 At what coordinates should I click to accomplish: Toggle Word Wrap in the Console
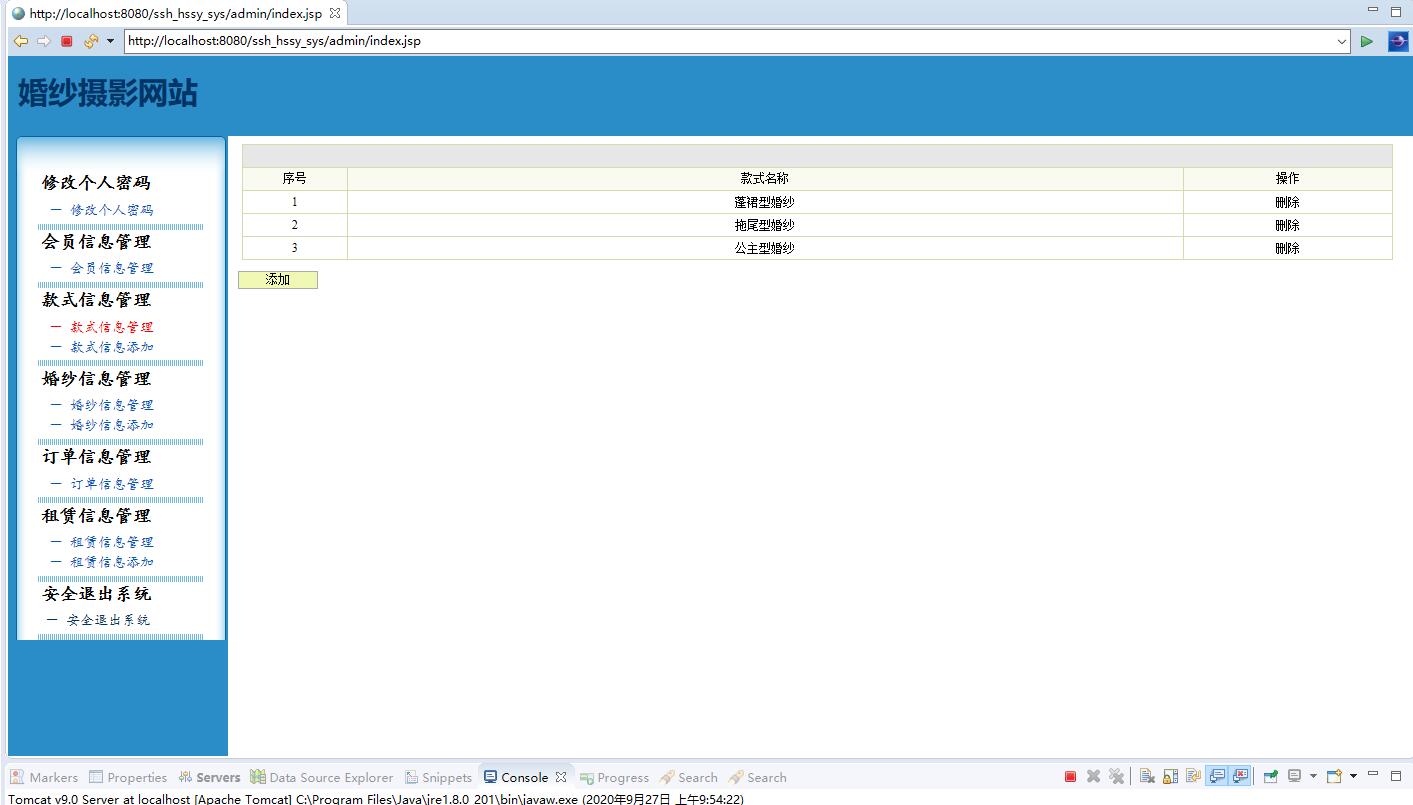pyautogui.click(x=1193, y=776)
